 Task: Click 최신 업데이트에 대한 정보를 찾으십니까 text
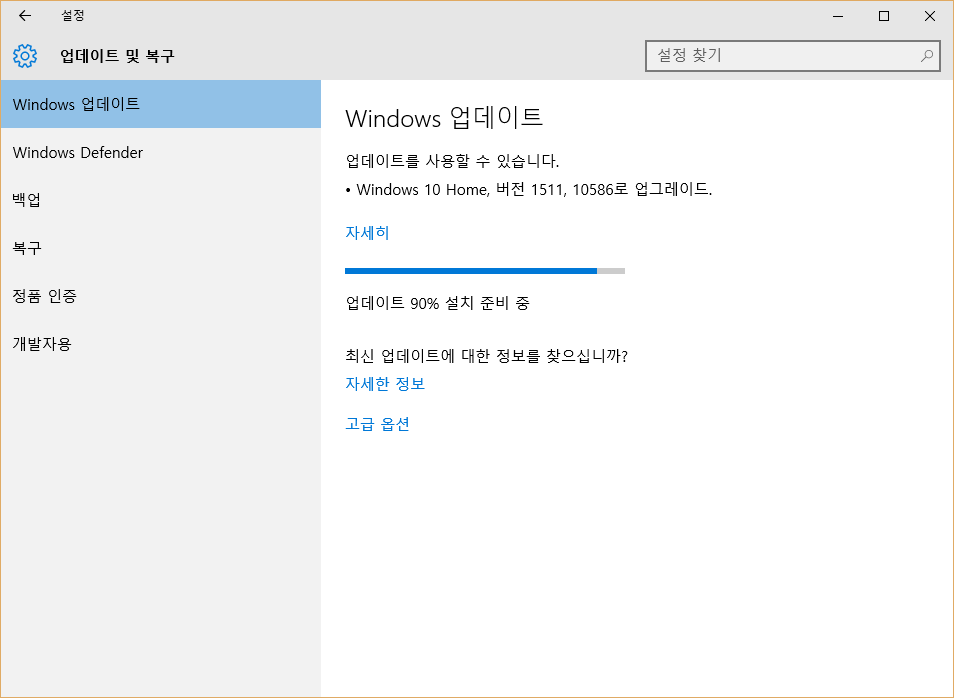tap(486, 355)
